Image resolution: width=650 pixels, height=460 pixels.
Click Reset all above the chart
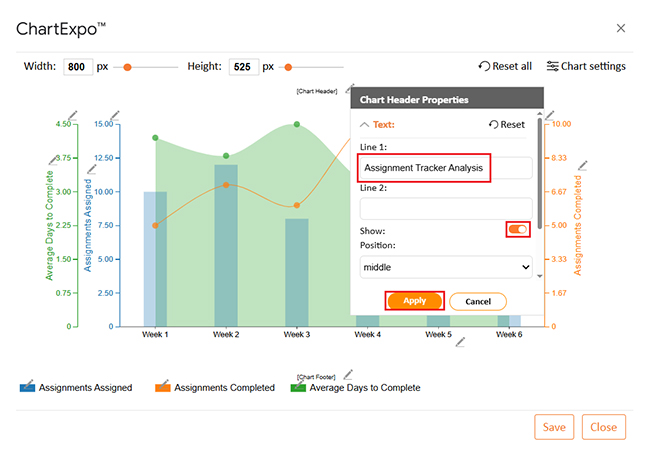pos(505,67)
